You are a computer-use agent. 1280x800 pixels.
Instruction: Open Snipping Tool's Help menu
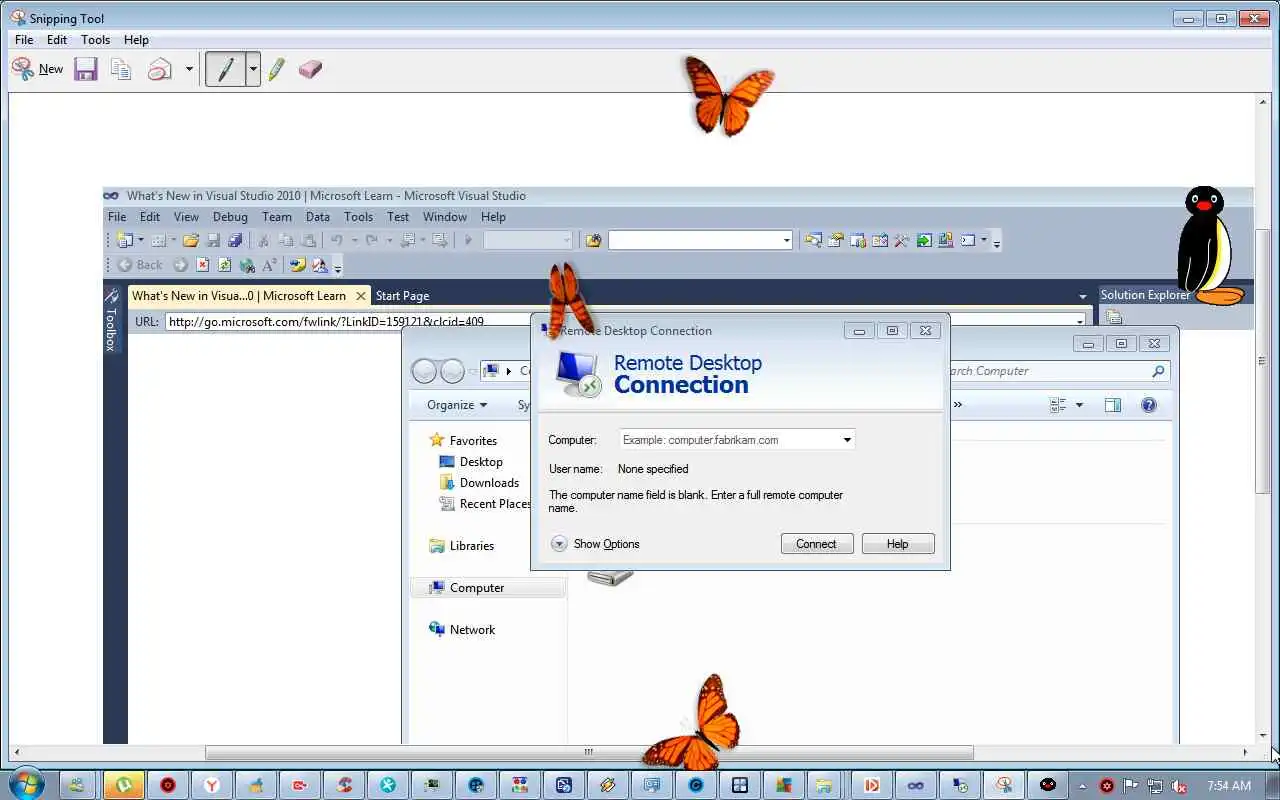(136, 40)
